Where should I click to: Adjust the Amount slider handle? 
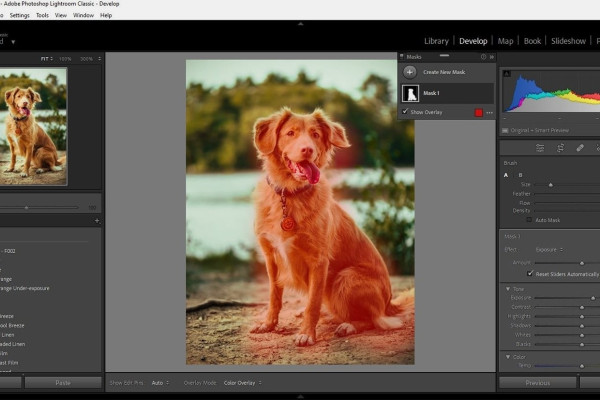(x=582, y=263)
